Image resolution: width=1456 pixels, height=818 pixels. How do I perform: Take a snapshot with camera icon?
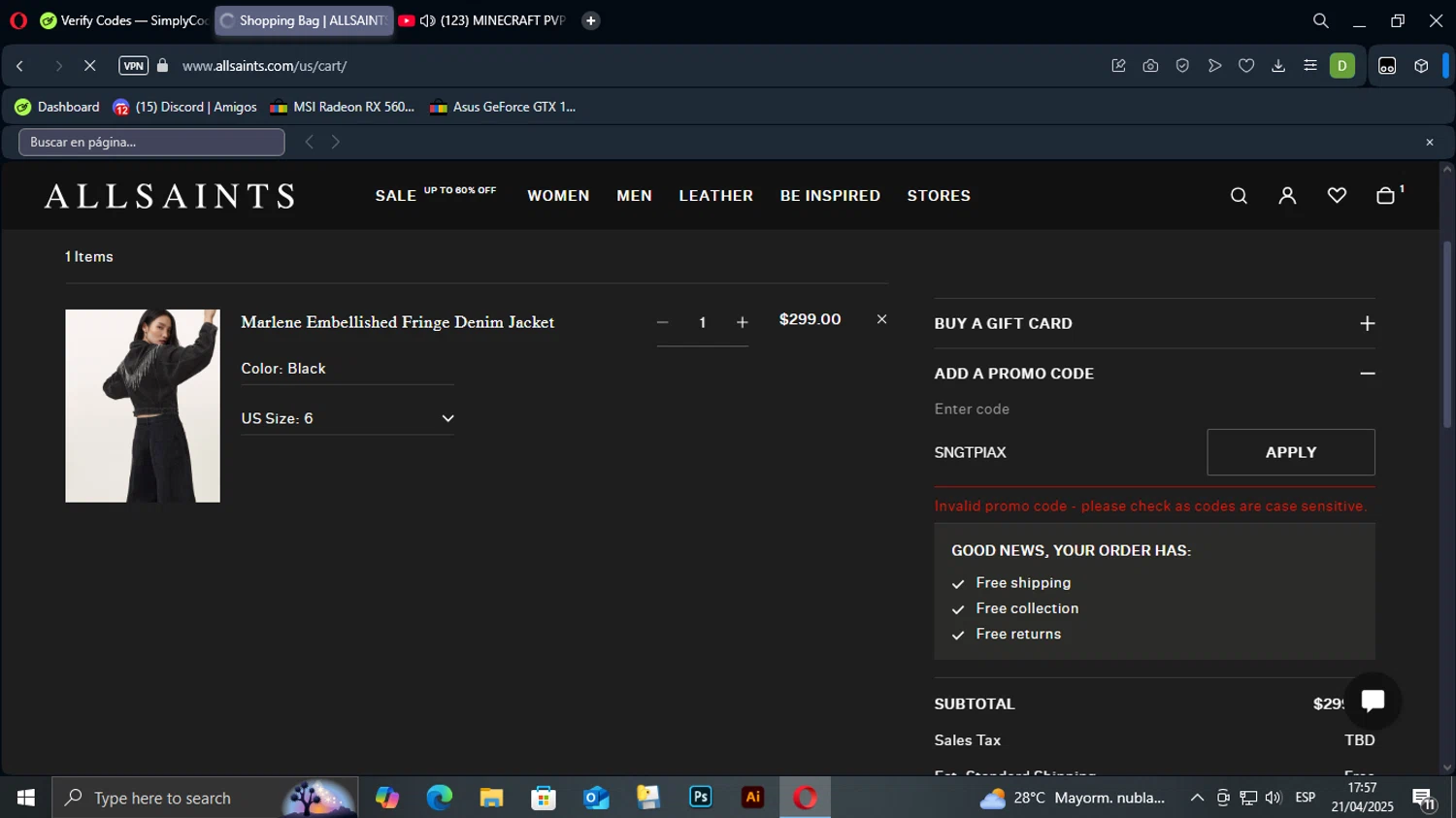point(1150,66)
